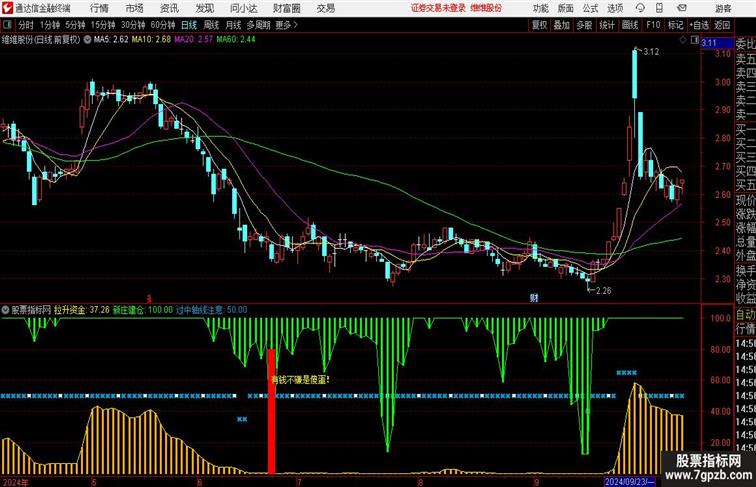Expand the 更多 periods list
Image resolution: width=756 pixels, height=487 pixels.
[287, 25]
